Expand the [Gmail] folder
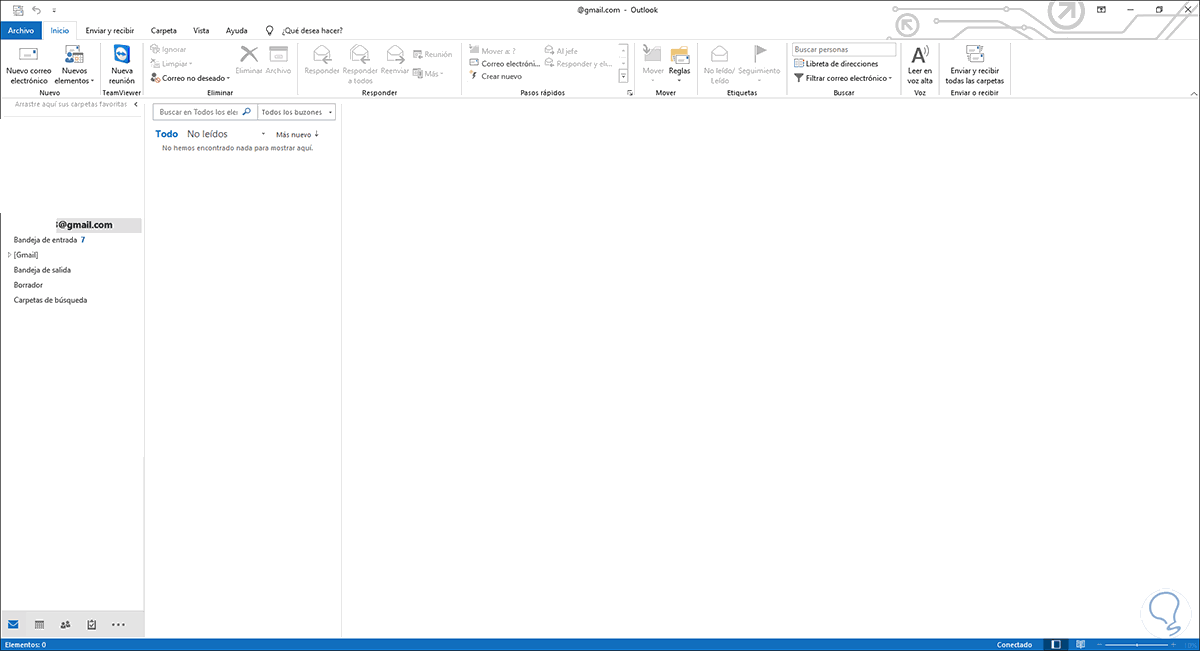 pos(9,255)
